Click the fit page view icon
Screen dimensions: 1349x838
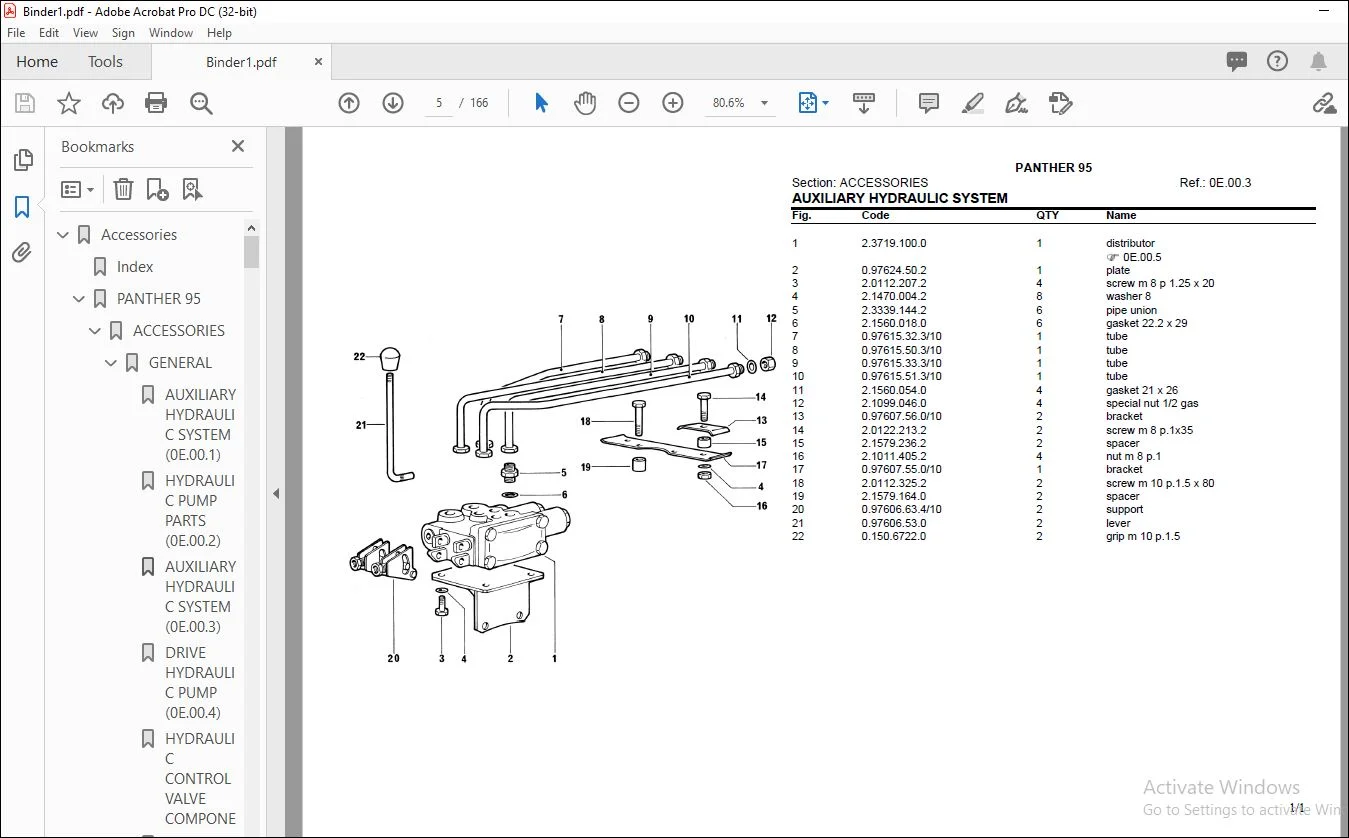tap(807, 103)
